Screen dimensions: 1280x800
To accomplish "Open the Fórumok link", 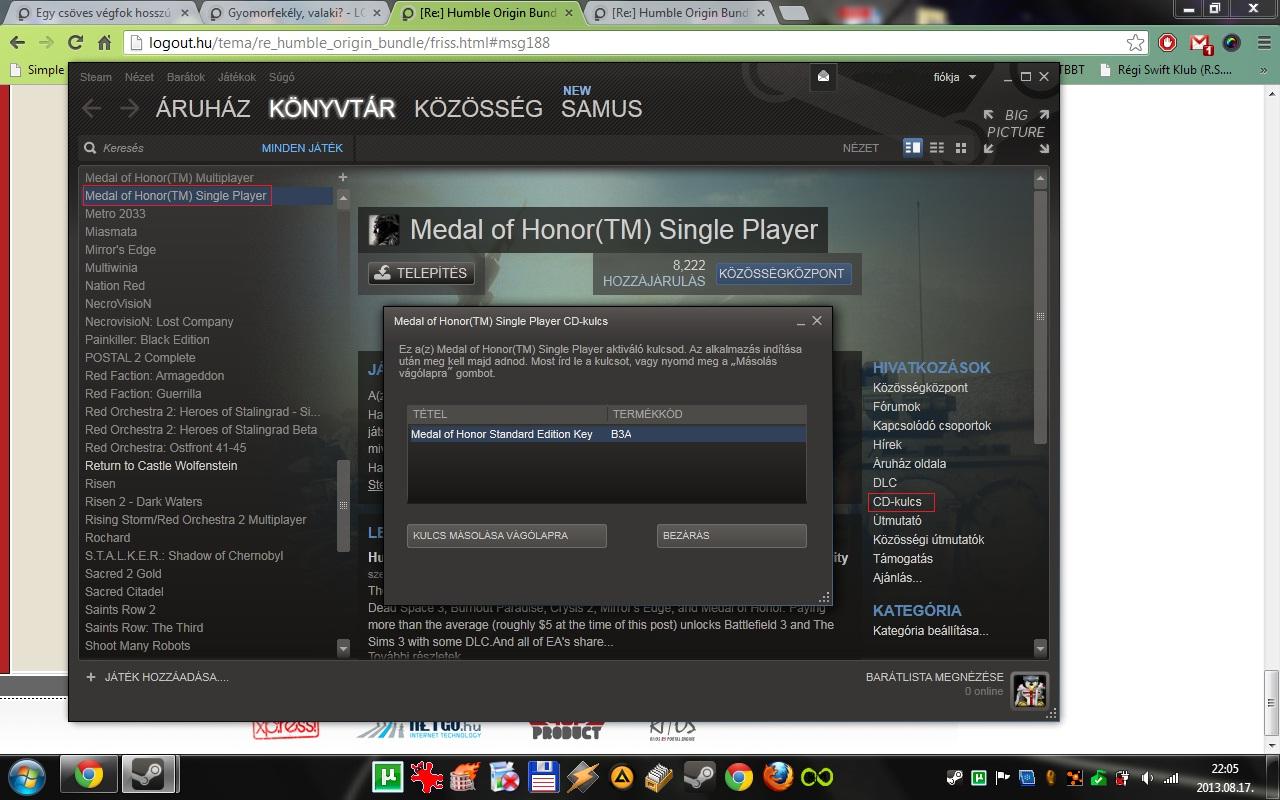I will (x=896, y=407).
